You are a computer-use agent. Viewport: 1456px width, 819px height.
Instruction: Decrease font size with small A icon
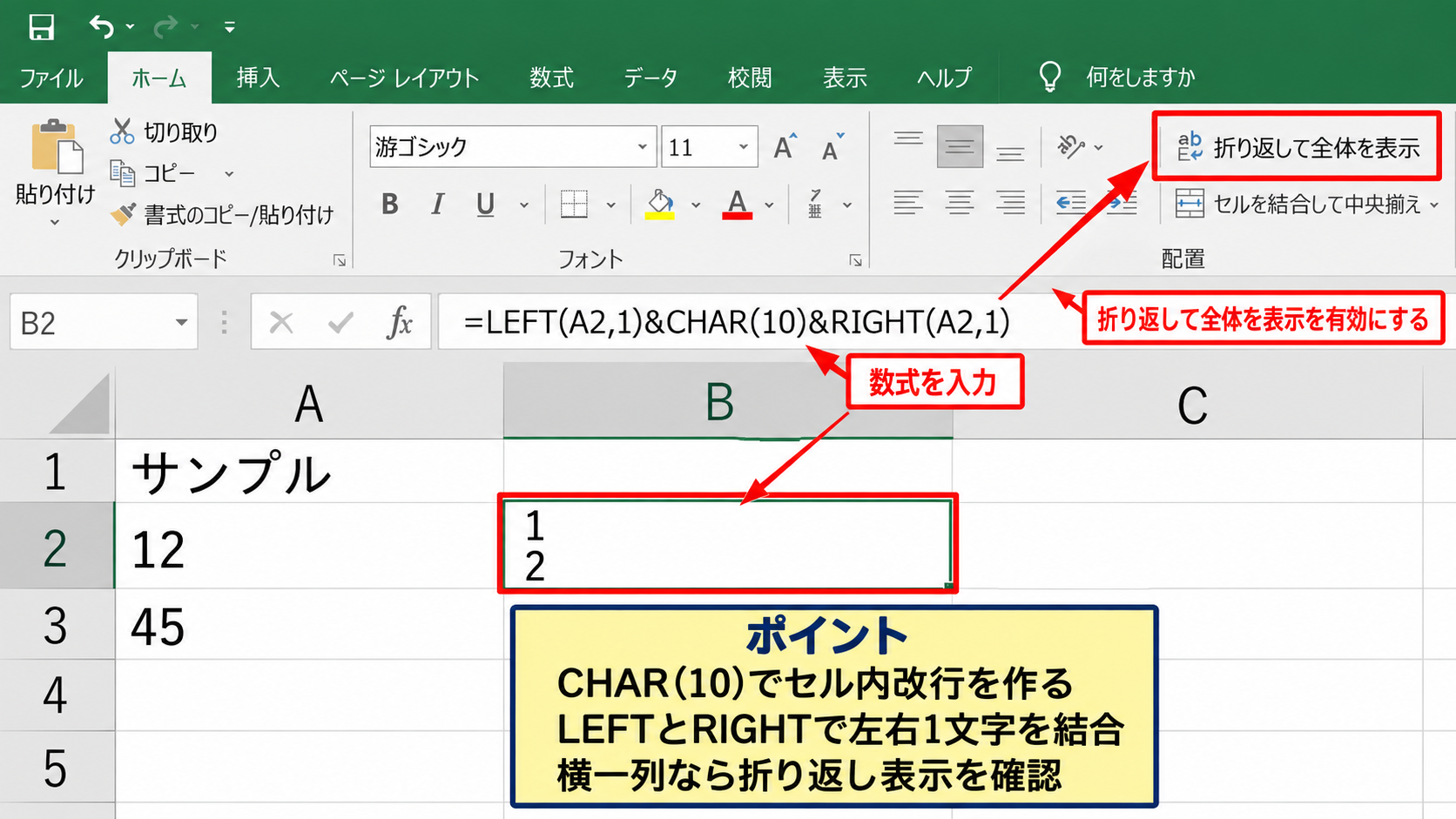coord(832,147)
